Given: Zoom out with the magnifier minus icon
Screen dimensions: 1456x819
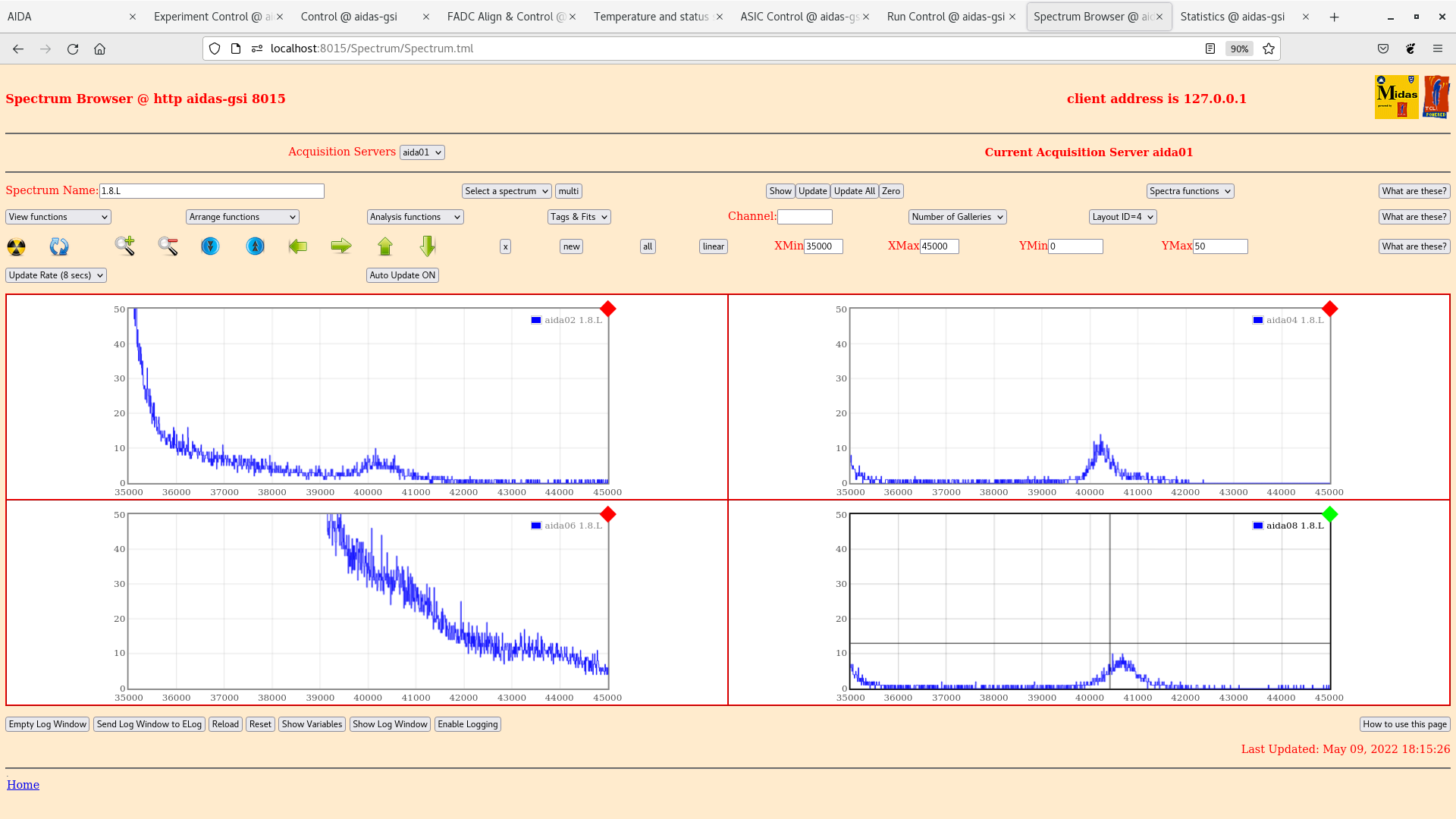Looking at the screenshot, I should pos(168,246).
